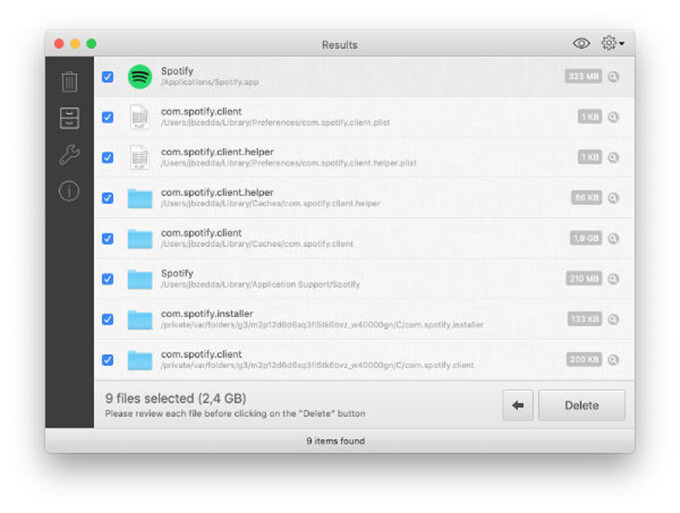Click the green zoom window button
This screenshot has height=513, width=680.
pyautogui.click(x=91, y=44)
